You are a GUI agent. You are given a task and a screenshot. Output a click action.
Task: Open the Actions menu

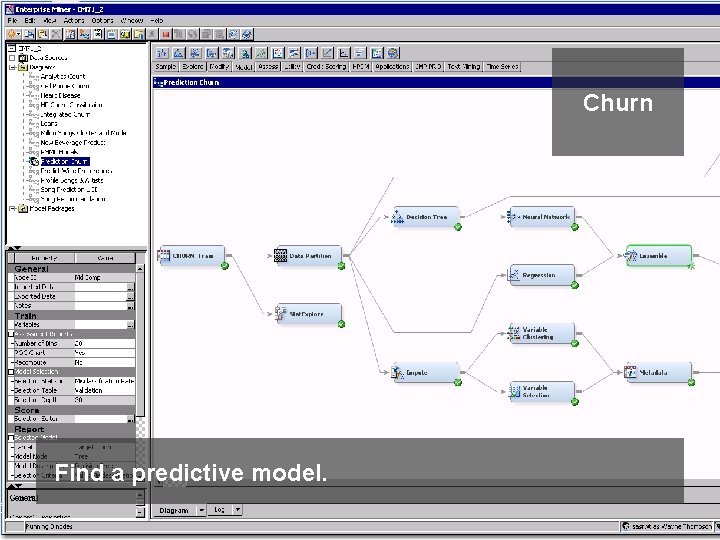pyautogui.click(x=74, y=21)
